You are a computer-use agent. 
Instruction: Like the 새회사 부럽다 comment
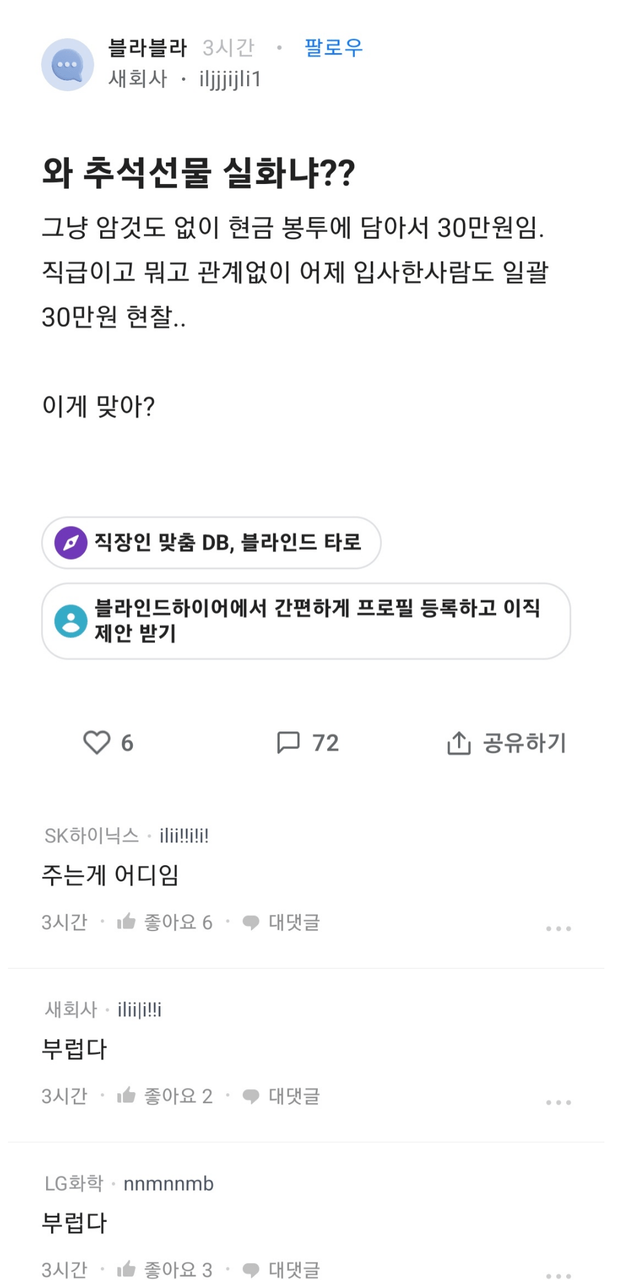click(x=126, y=1096)
